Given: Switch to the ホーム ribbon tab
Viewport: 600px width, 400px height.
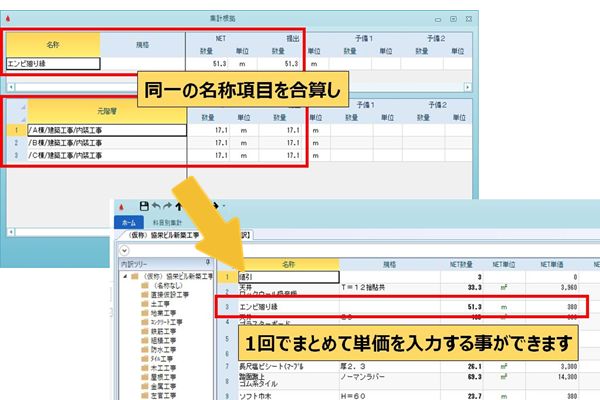Looking at the screenshot, I should (x=129, y=222).
